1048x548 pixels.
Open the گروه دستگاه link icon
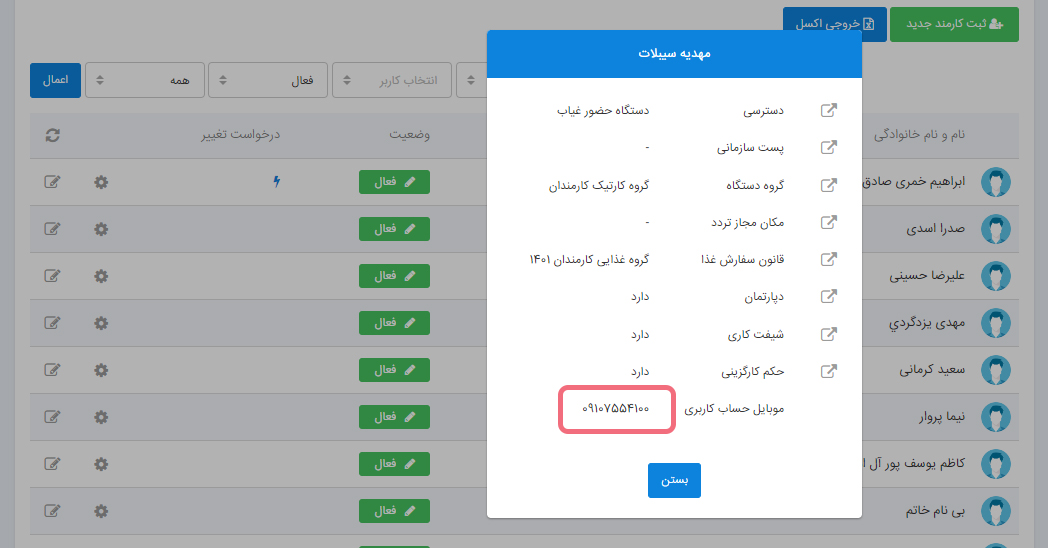tap(828, 185)
